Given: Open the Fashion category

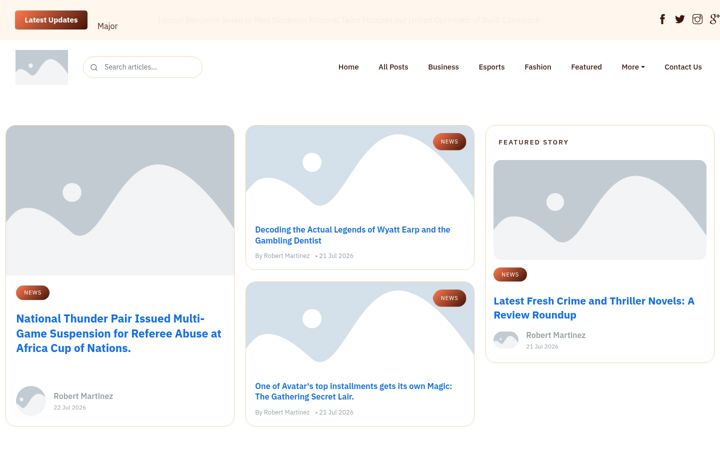Looking at the screenshot, I should (x=538, y=67).
